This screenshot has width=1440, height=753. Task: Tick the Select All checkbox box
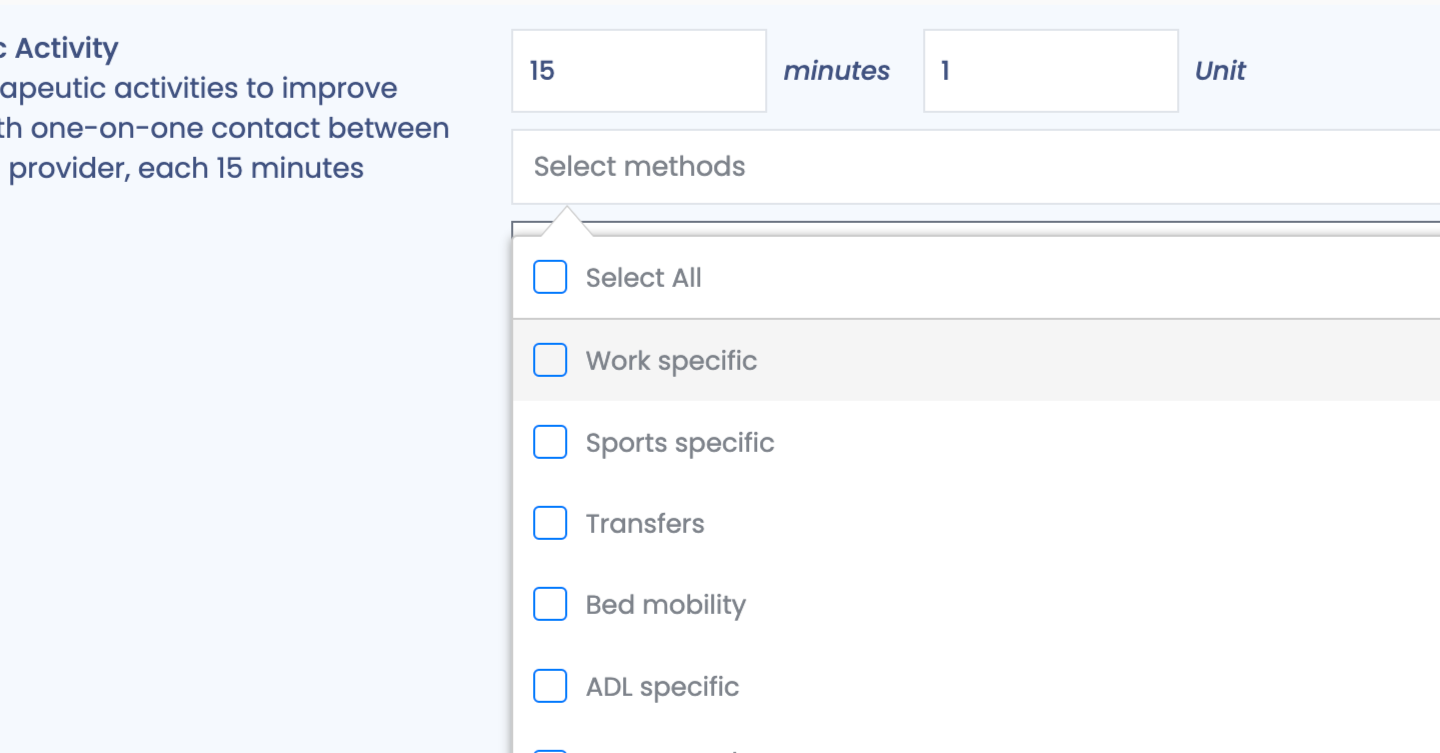(550, 278)
